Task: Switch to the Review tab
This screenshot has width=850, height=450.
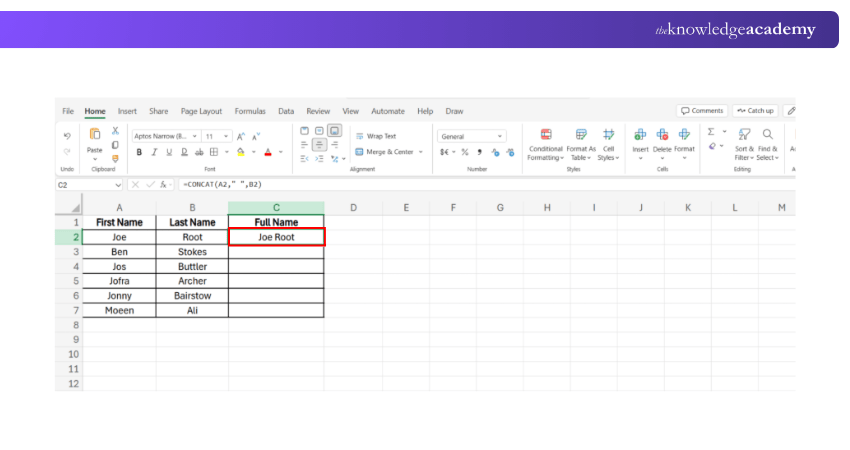Action: [318, 111]
